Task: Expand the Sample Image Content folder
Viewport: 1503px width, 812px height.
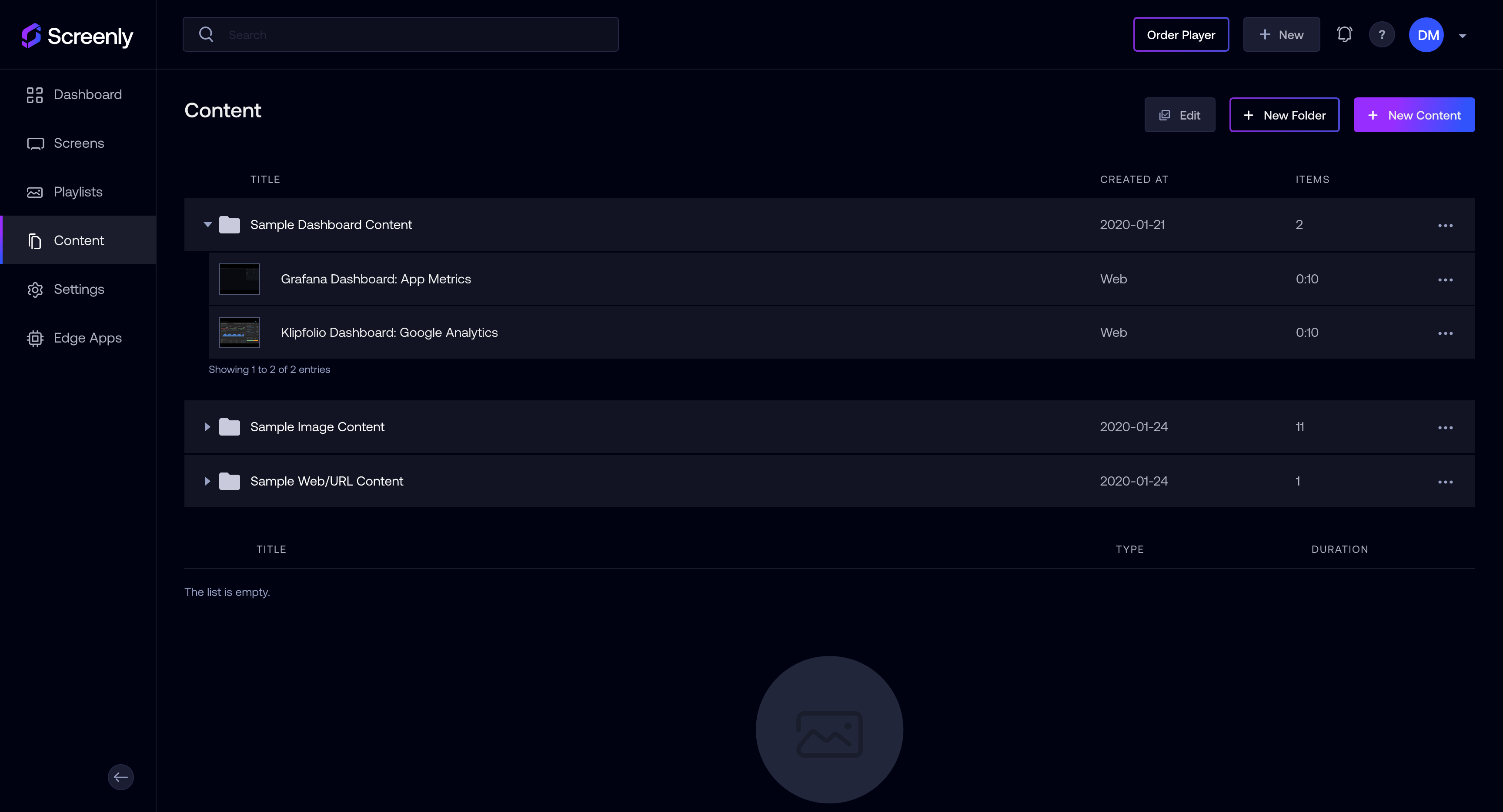Action: (x=208, y=427)
